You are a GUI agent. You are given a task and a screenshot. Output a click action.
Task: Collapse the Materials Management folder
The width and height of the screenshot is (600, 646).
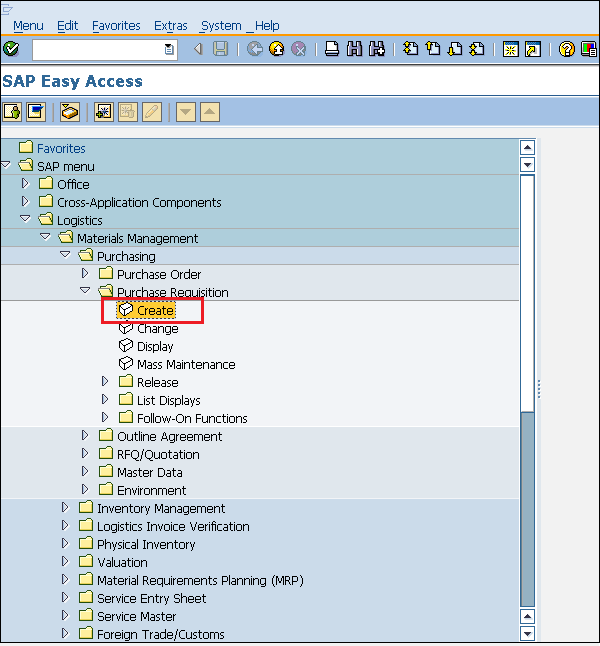[45, 237]
